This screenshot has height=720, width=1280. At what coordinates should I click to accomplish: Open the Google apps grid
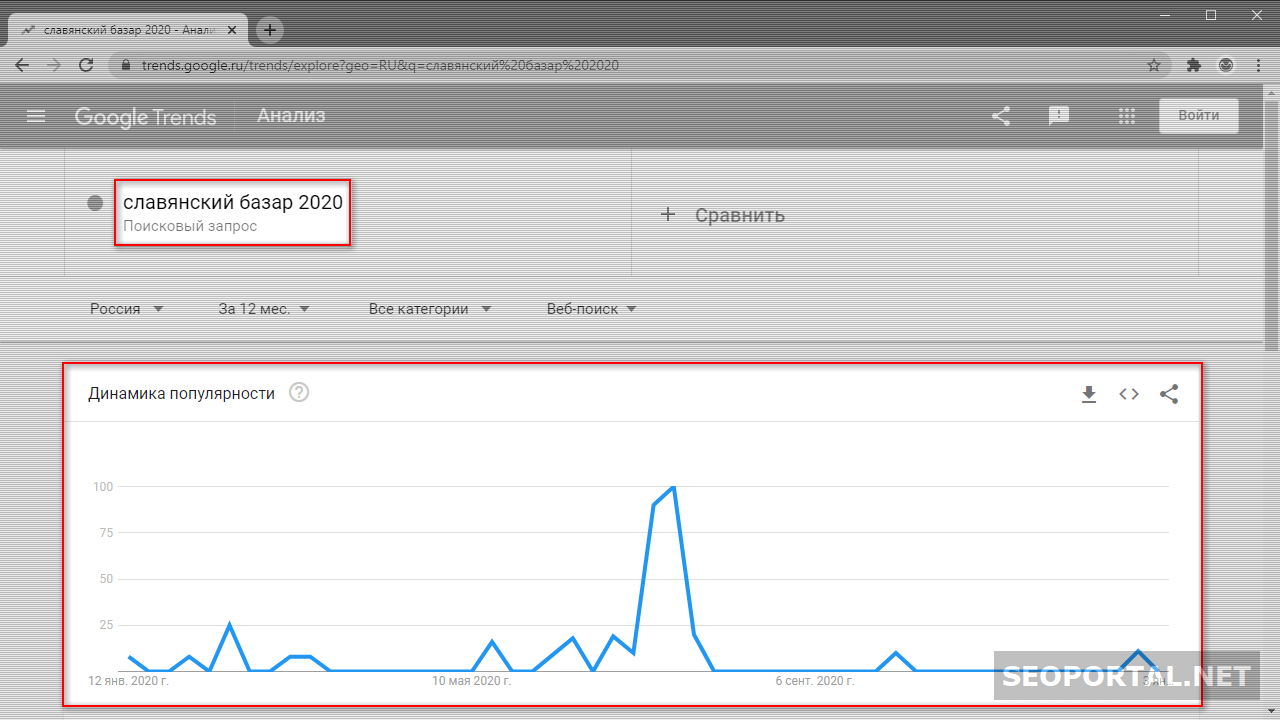click(1127, 116)
